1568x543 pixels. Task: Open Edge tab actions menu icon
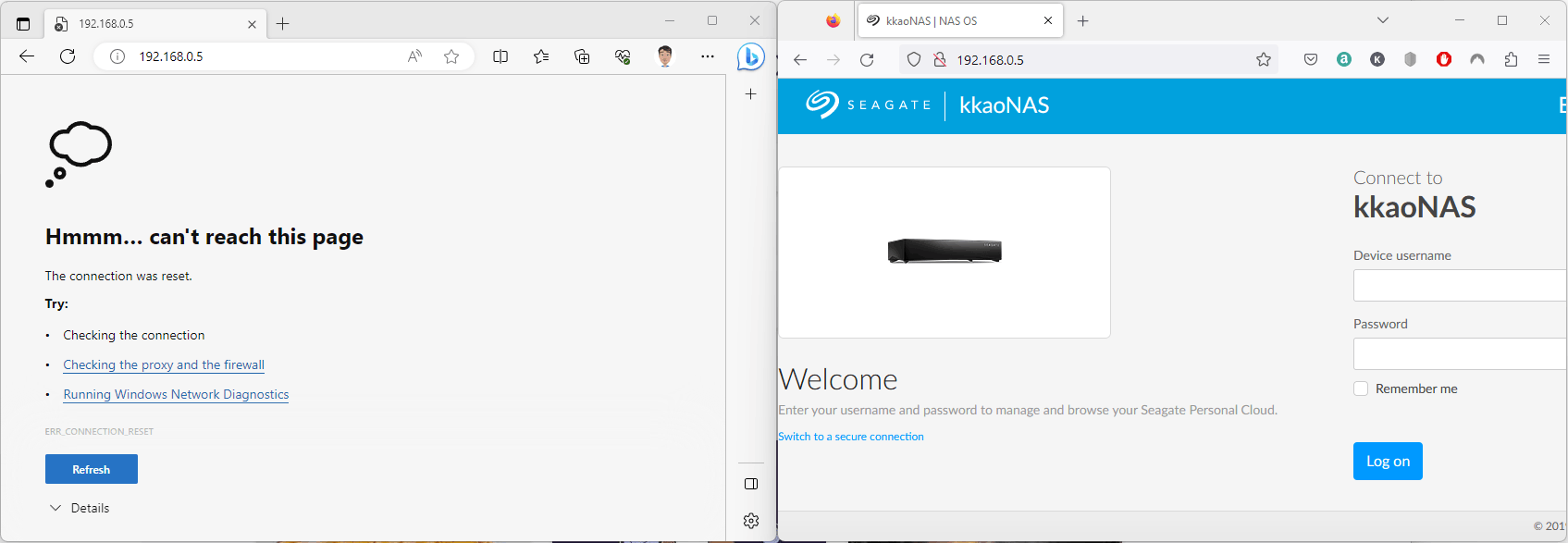tap(23, 24)
